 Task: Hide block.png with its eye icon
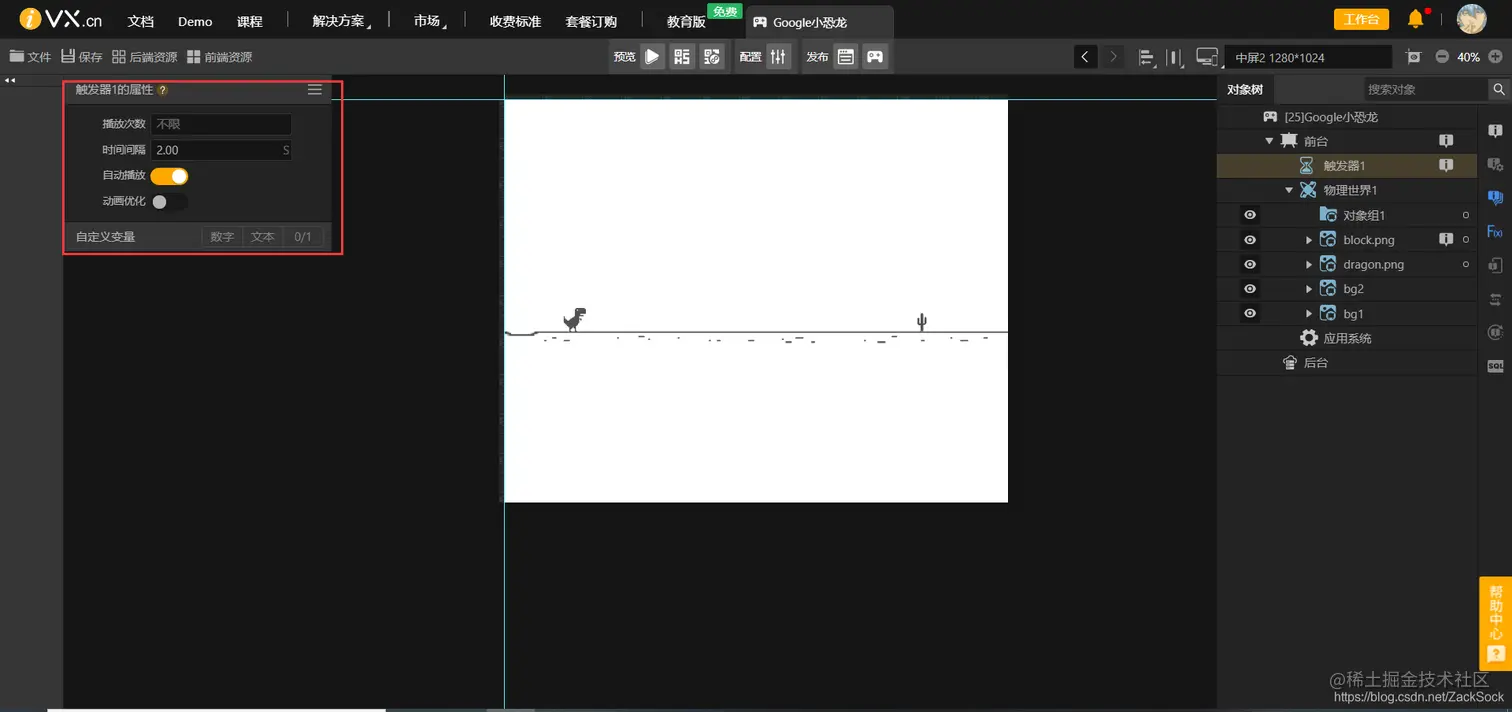point(1249,240)
